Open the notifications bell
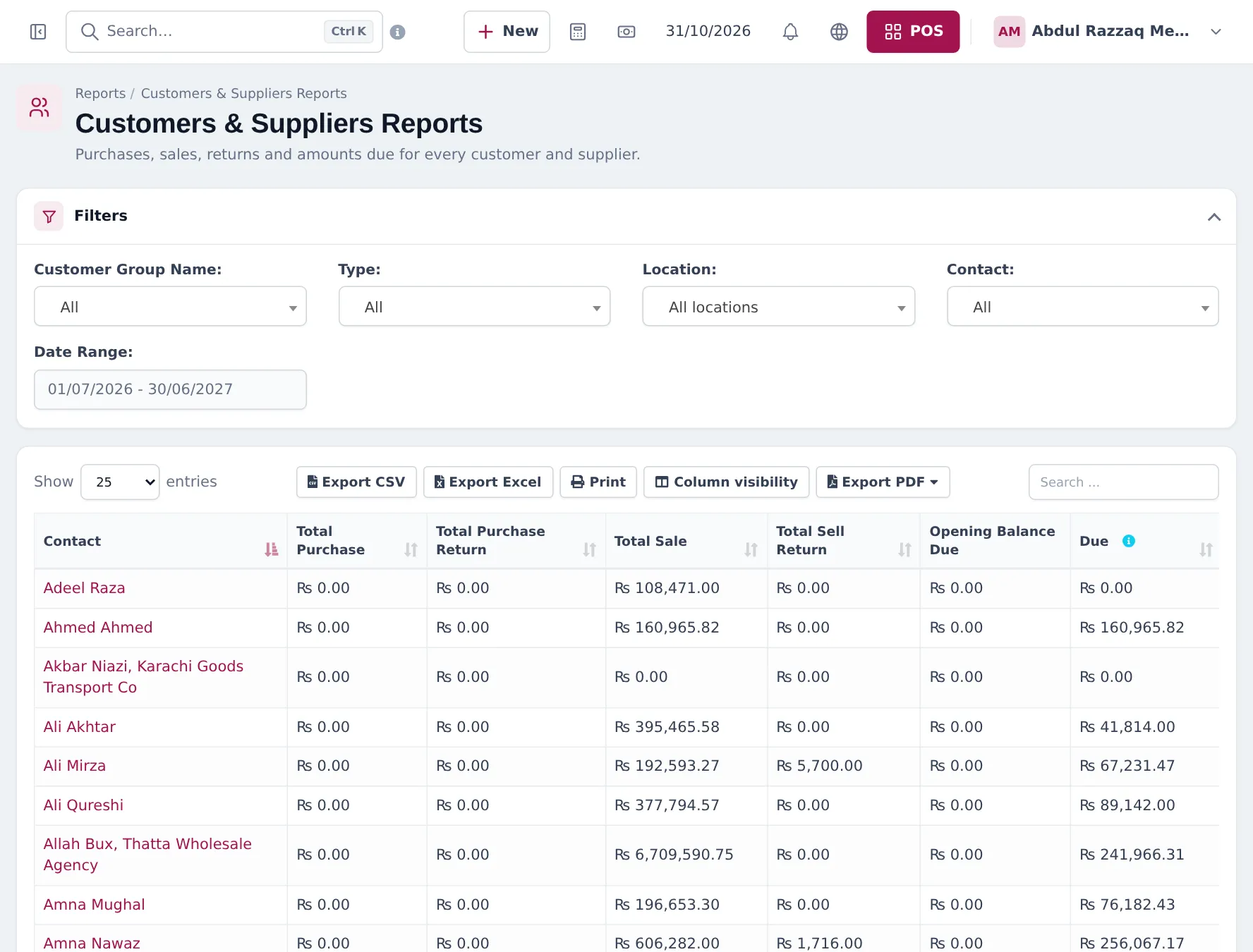 790,32
